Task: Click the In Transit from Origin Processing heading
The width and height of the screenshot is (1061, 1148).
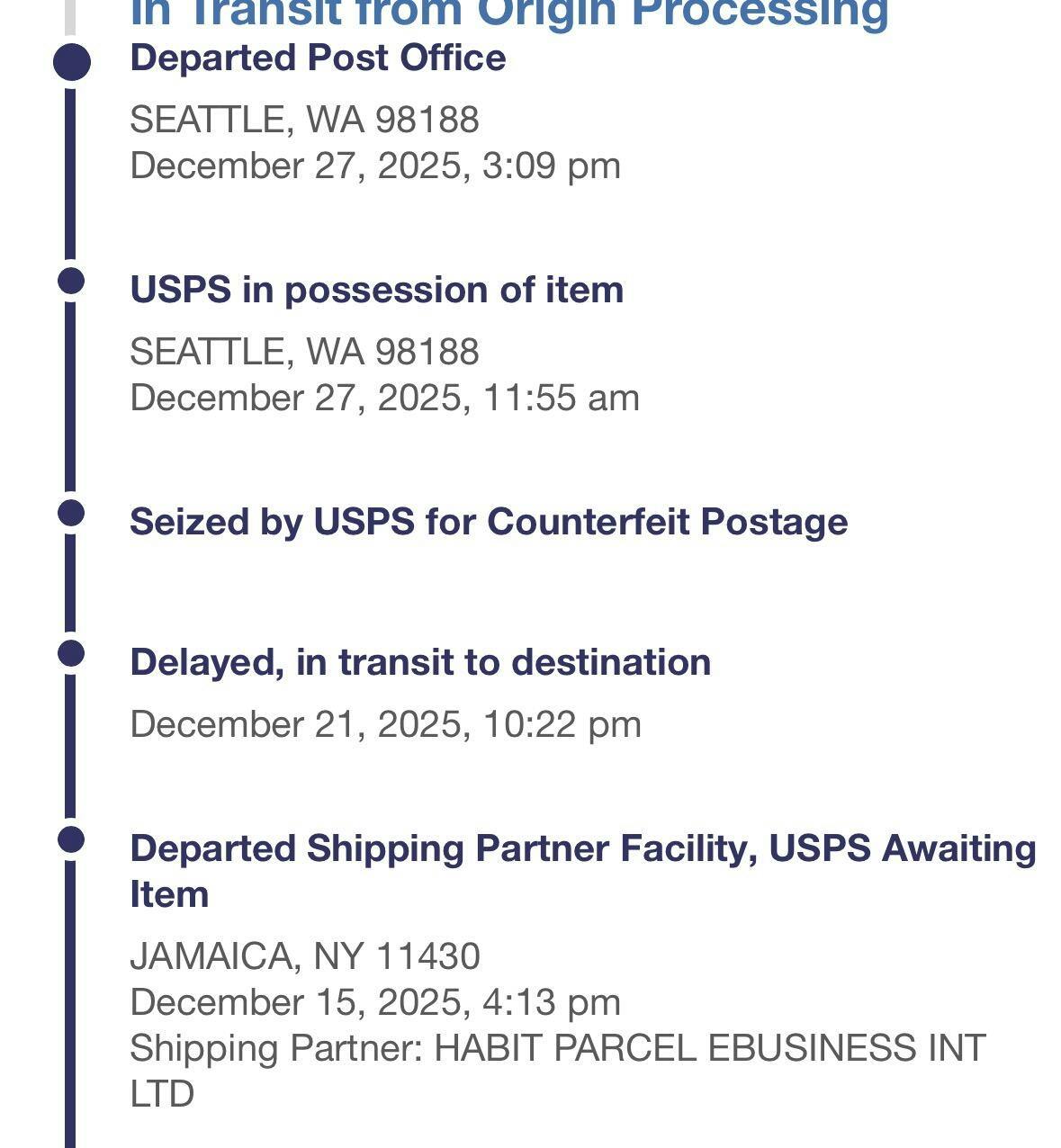Action: point(509,14)
